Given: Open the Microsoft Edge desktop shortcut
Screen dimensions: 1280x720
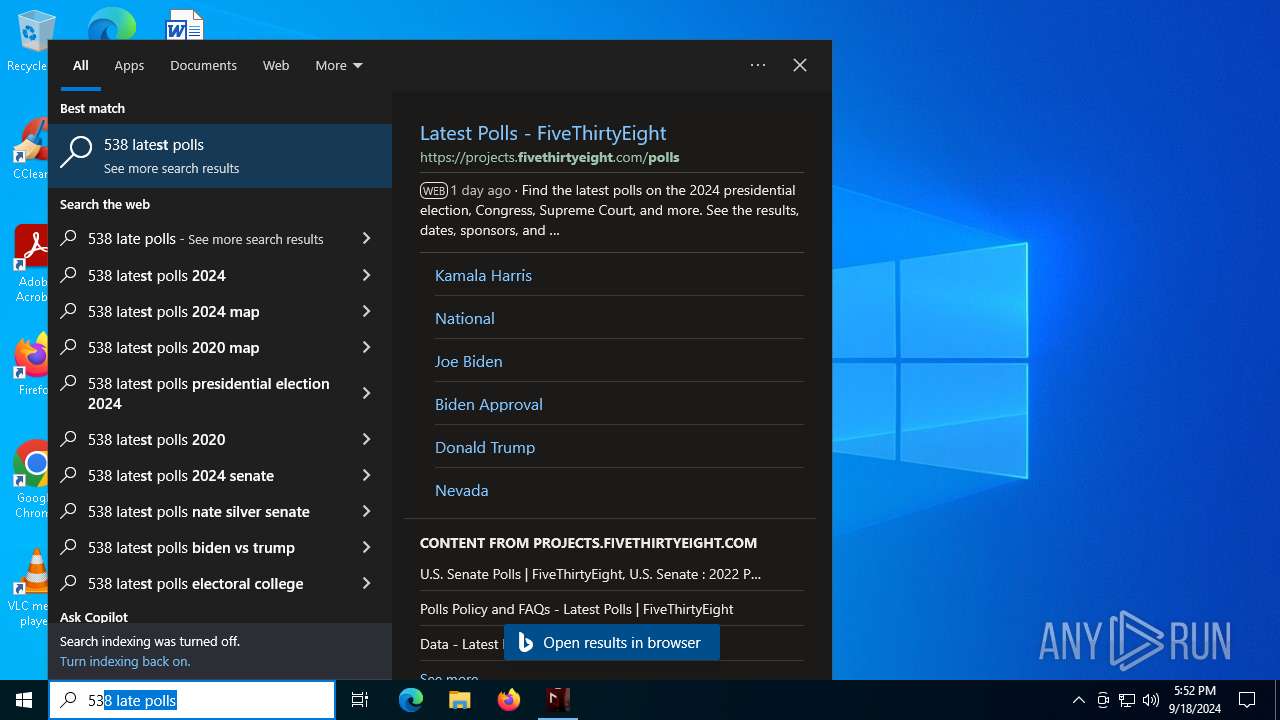Looking at the screenshot, I should click(x=111, y=24).
